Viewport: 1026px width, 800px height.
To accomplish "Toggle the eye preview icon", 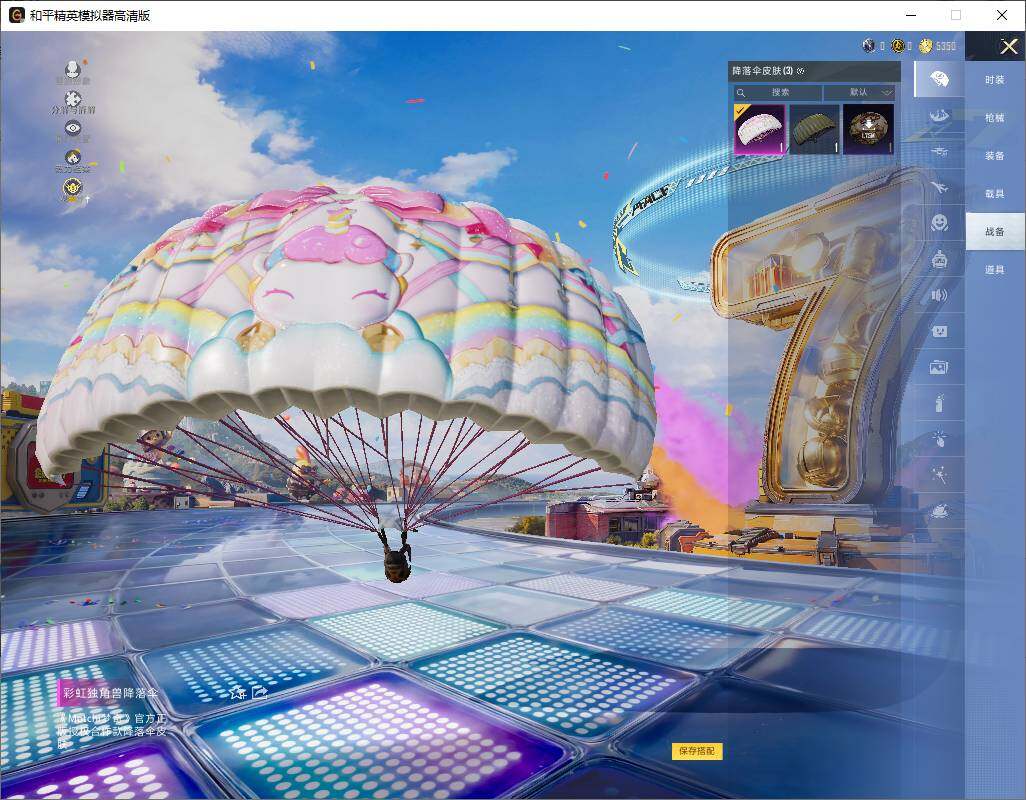I will (73, 128).
